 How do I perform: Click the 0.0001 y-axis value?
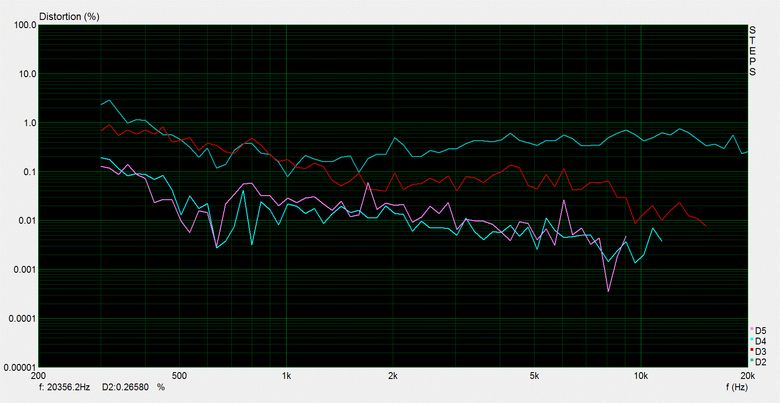click(x=23, y=318)
